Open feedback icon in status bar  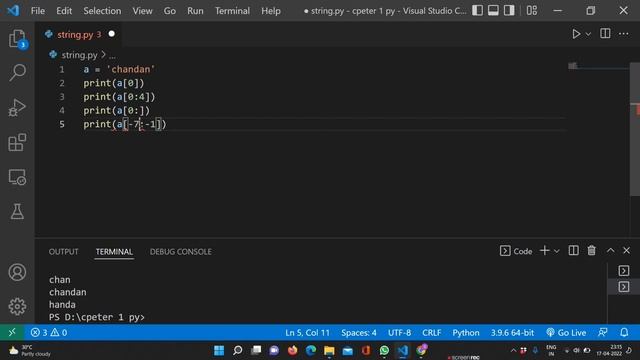[603, 333]
